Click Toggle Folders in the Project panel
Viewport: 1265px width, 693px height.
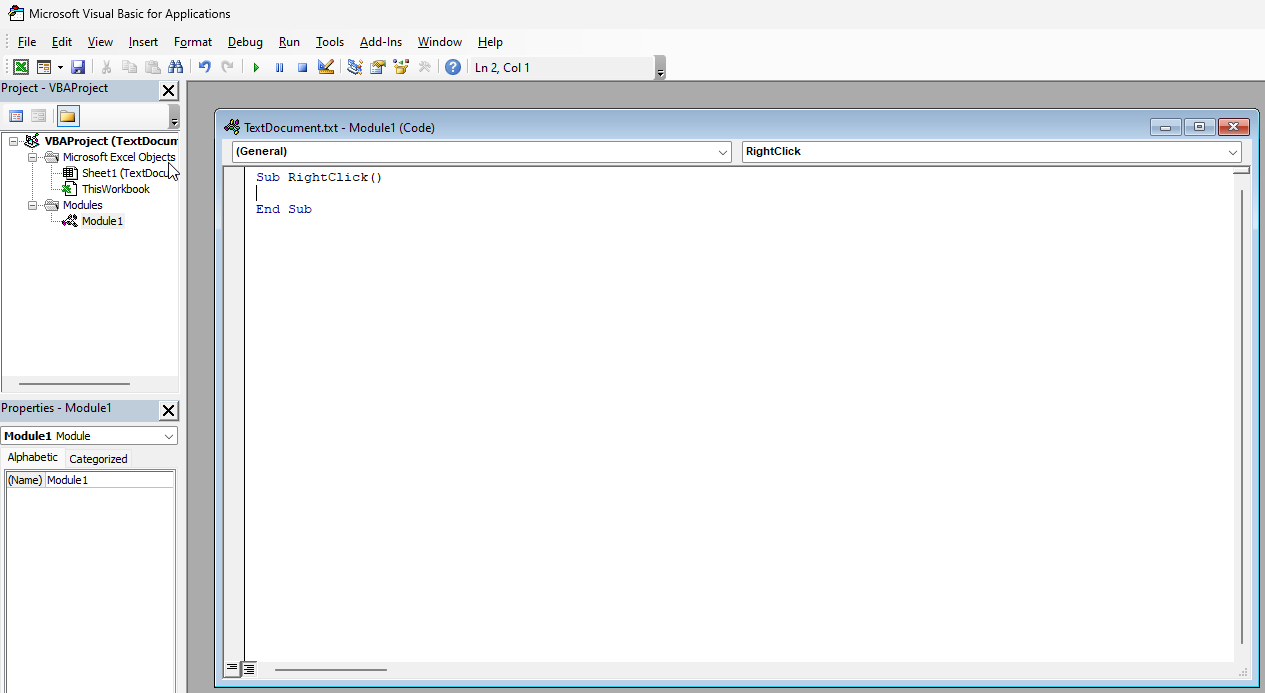click(x=67, y=116)
